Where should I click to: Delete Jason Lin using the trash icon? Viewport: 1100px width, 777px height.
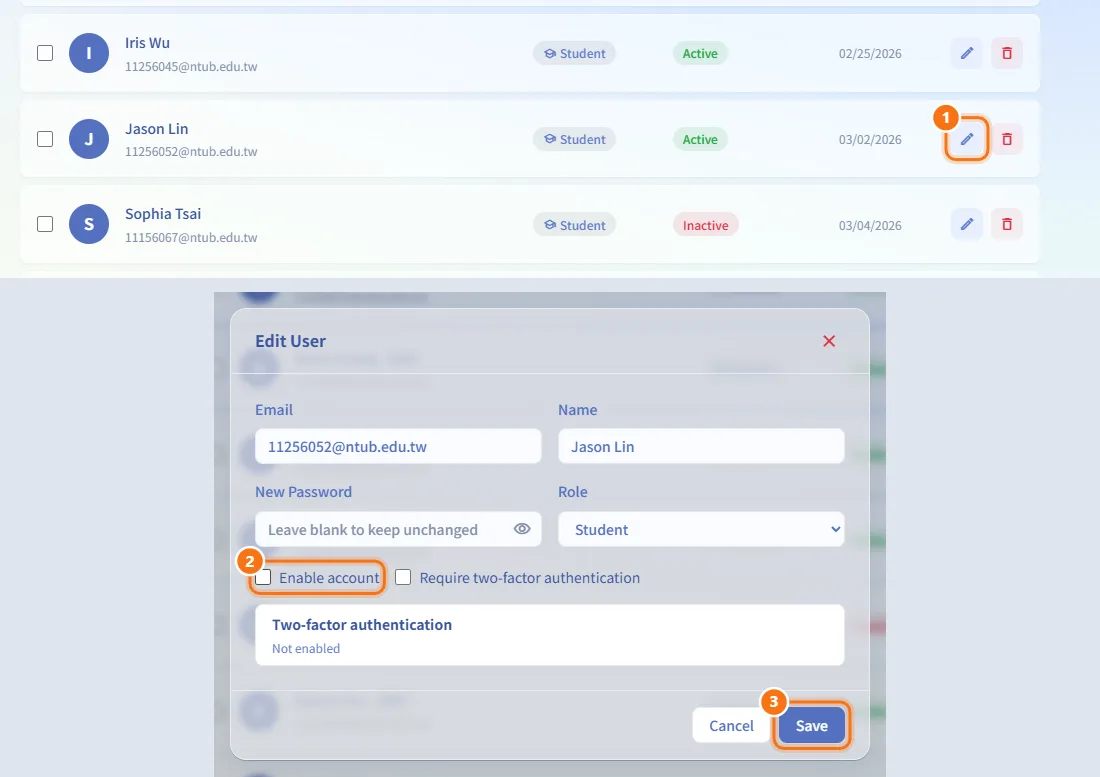tap(1007, 139)
